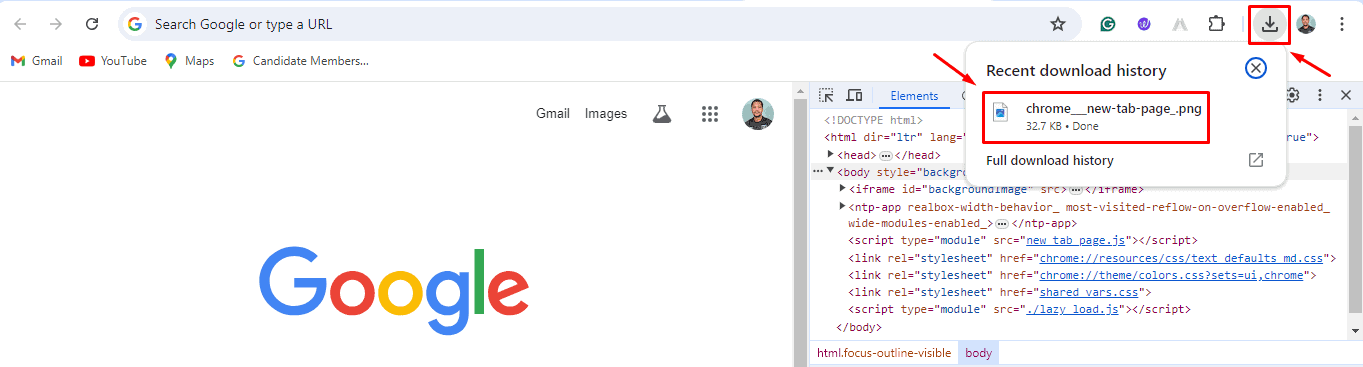Switch to the Elements tab
The height and width of the screenshot is (367, 1363).
(x=914, y=96)
